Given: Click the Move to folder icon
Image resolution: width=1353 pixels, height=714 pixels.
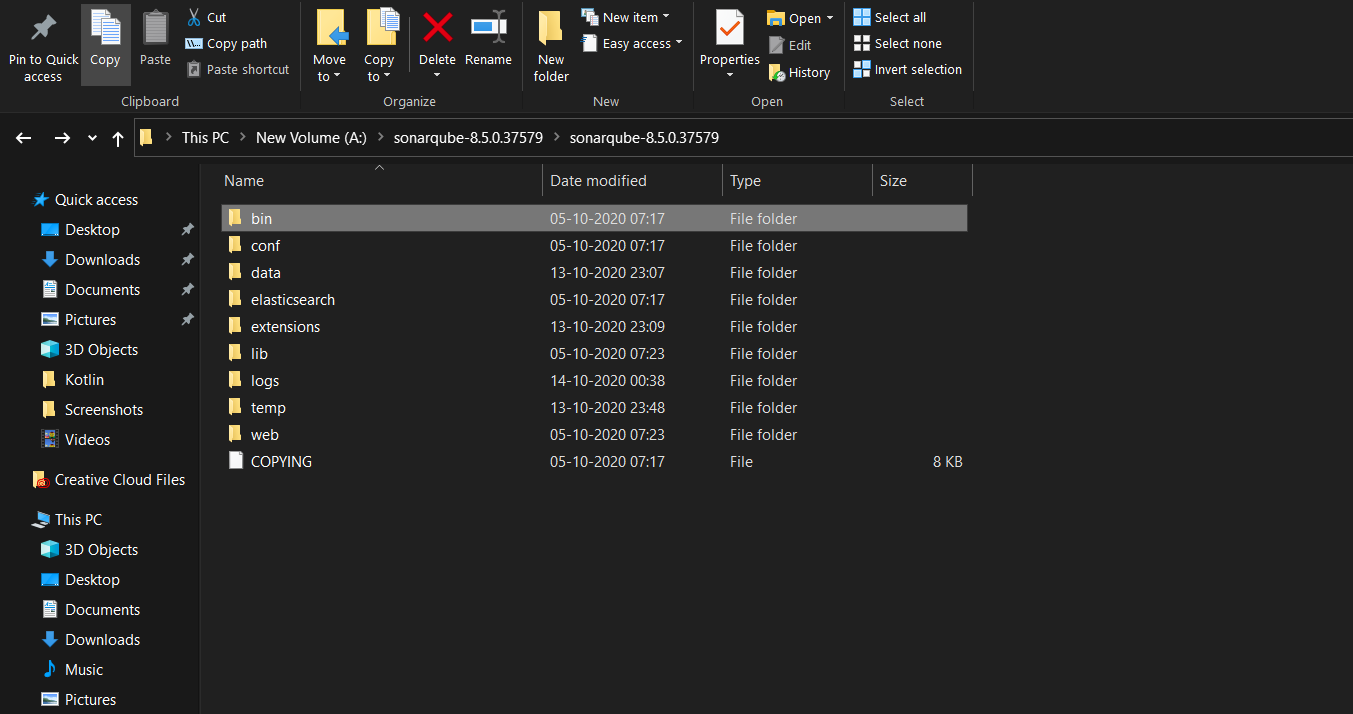Looking at the screenshot, I should pyautogui.click(x=330, y=28).
